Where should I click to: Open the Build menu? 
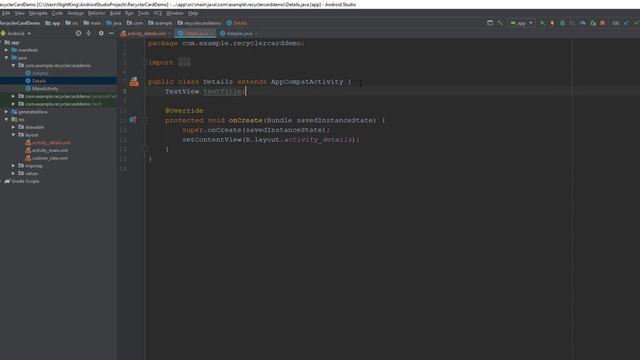pyautogui.click(x=115, y=13)
